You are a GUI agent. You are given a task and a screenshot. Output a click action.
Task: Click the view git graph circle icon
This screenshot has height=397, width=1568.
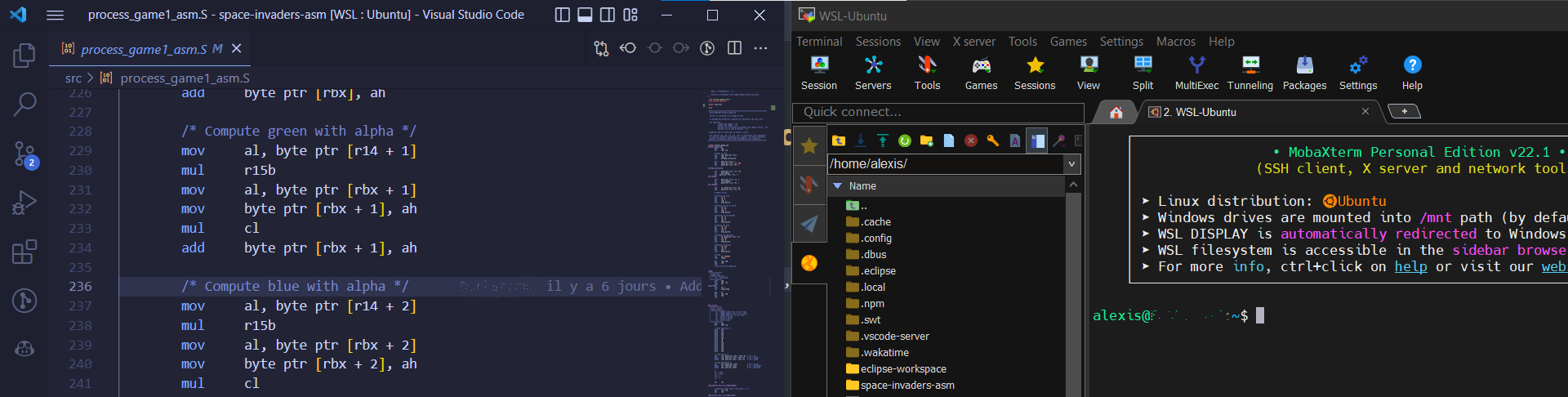(x=707, y=48)
